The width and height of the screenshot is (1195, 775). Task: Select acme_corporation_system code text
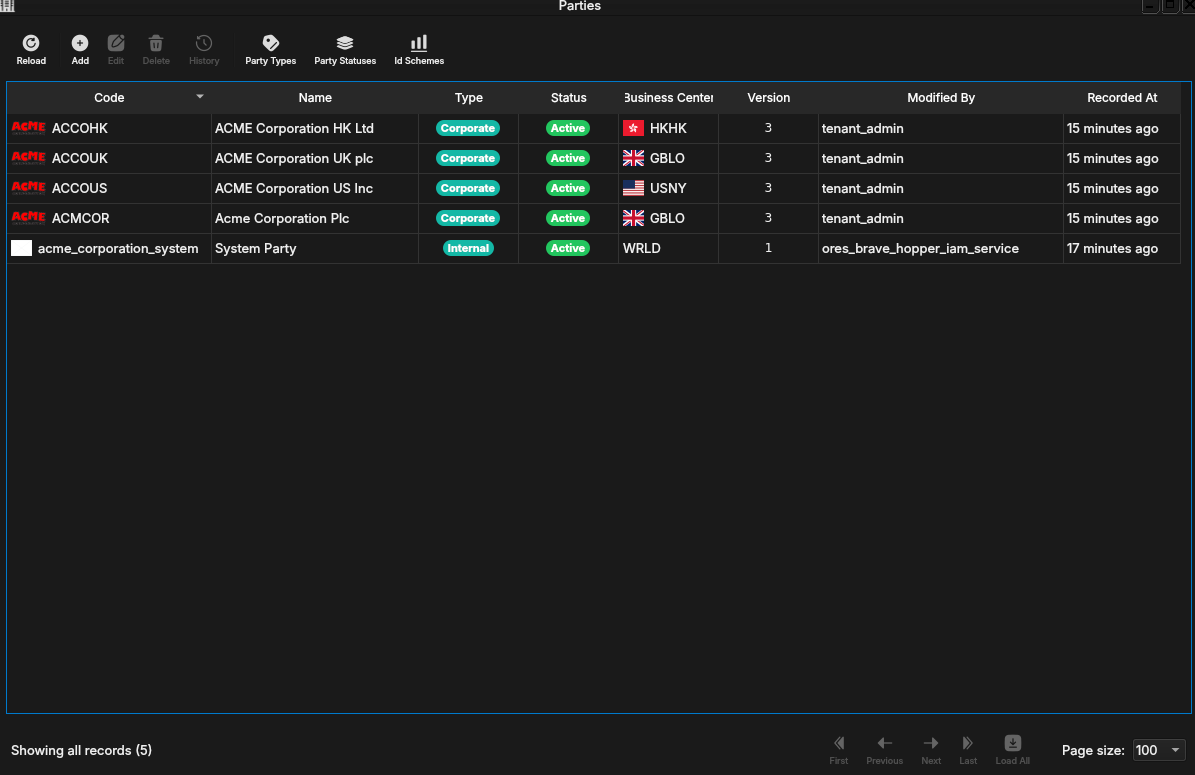coord(118,248)
